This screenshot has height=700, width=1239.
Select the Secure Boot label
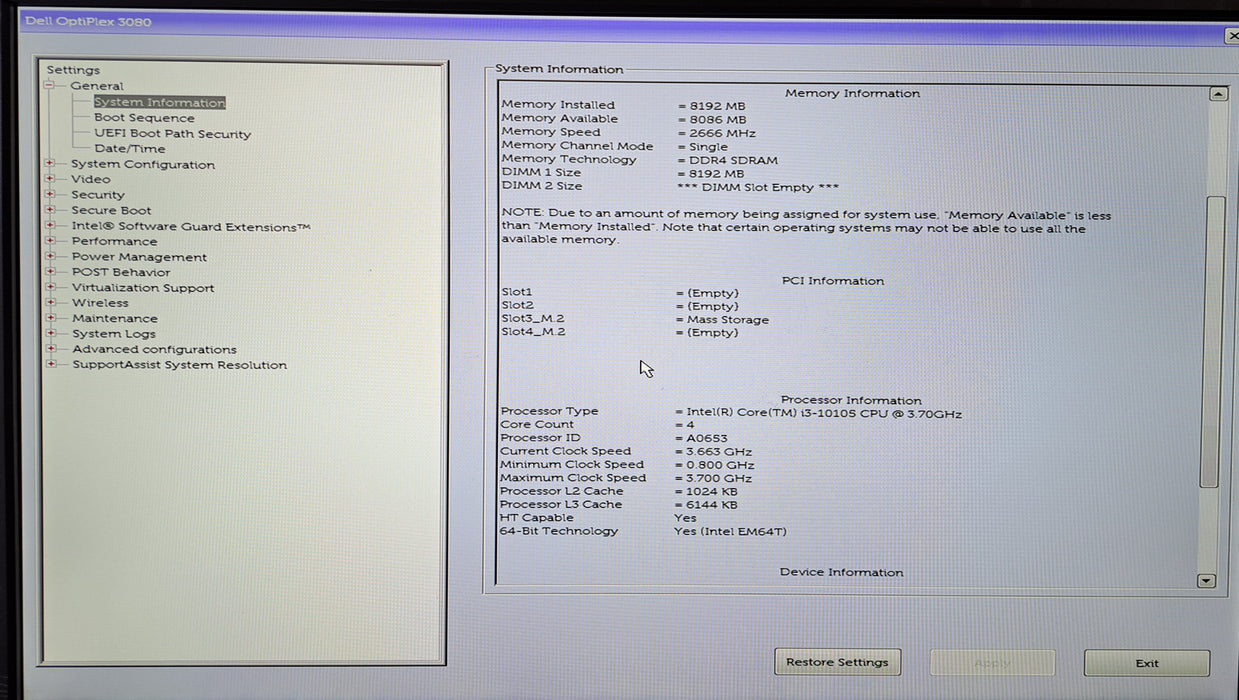pos(111,210)
